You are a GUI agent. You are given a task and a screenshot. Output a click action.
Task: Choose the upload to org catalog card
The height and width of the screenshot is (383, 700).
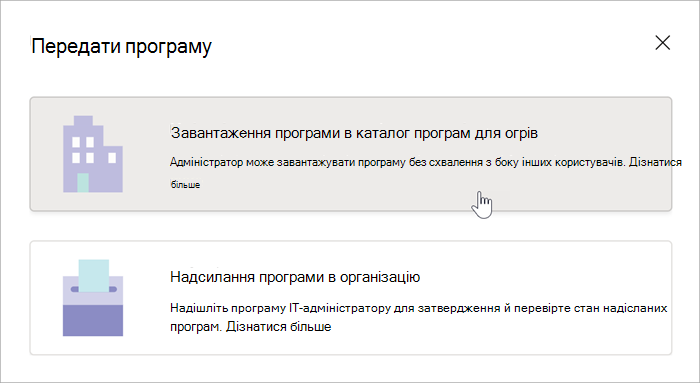(x=350, y=154)
